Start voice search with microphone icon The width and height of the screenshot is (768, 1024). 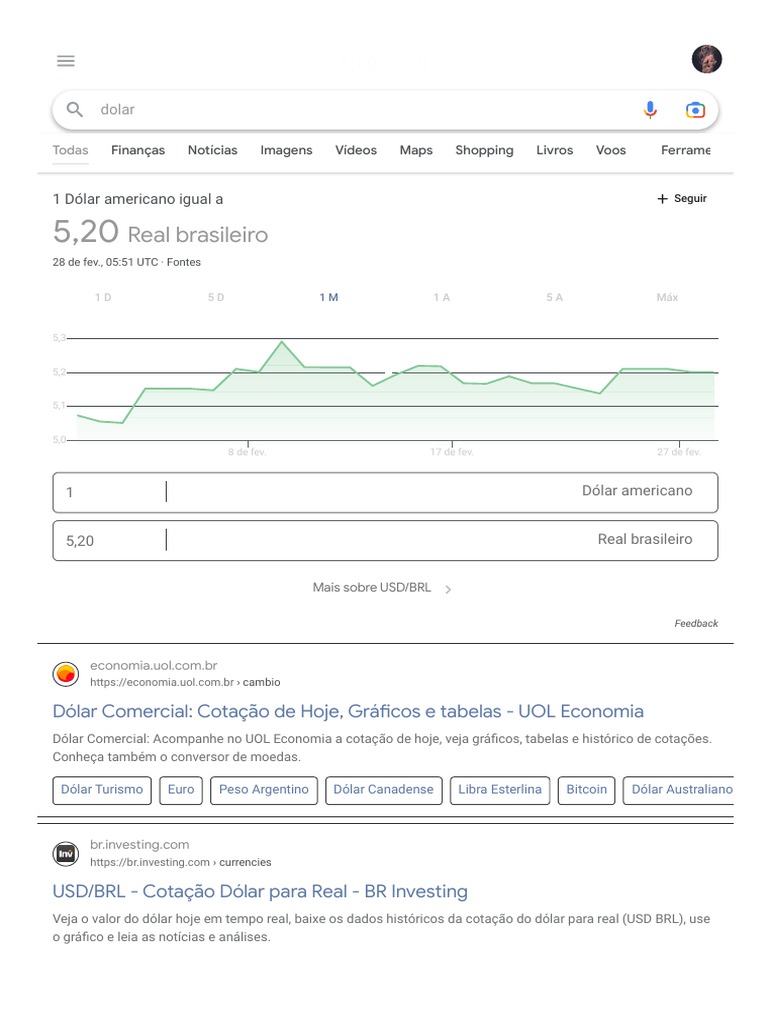pyautogui.click(x=650, y=110)
